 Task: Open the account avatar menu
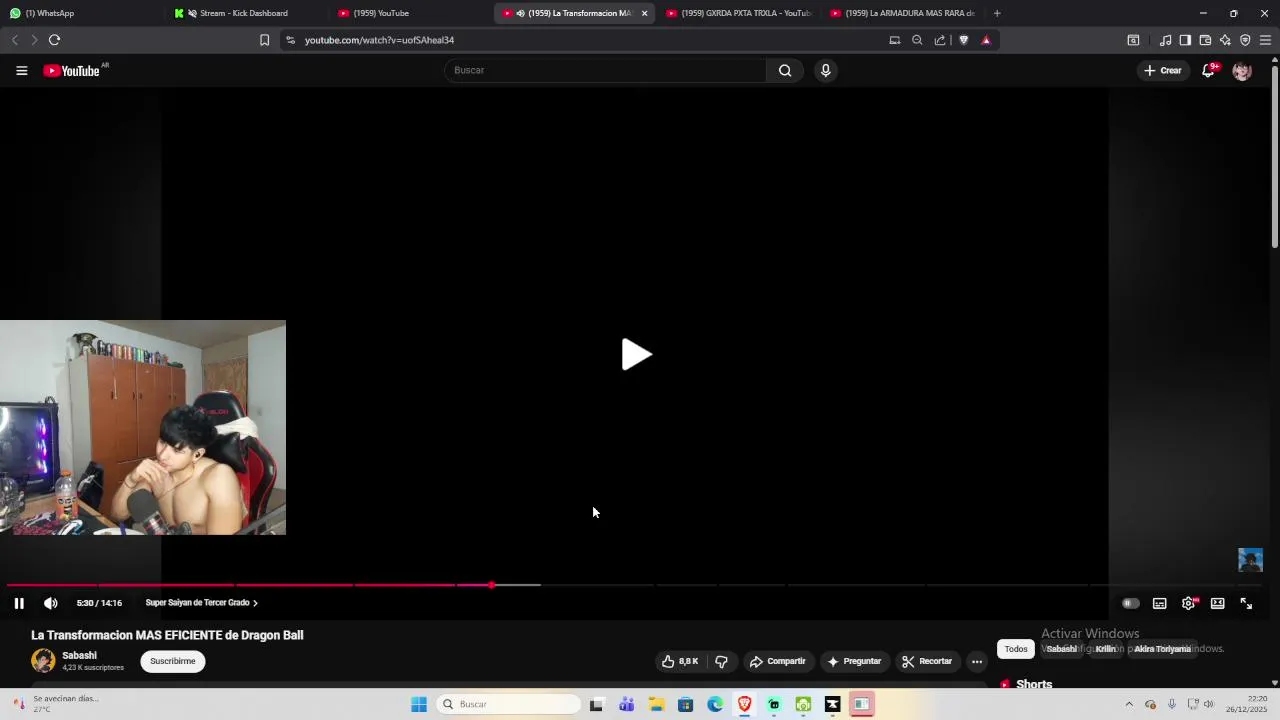[1242, 71]
